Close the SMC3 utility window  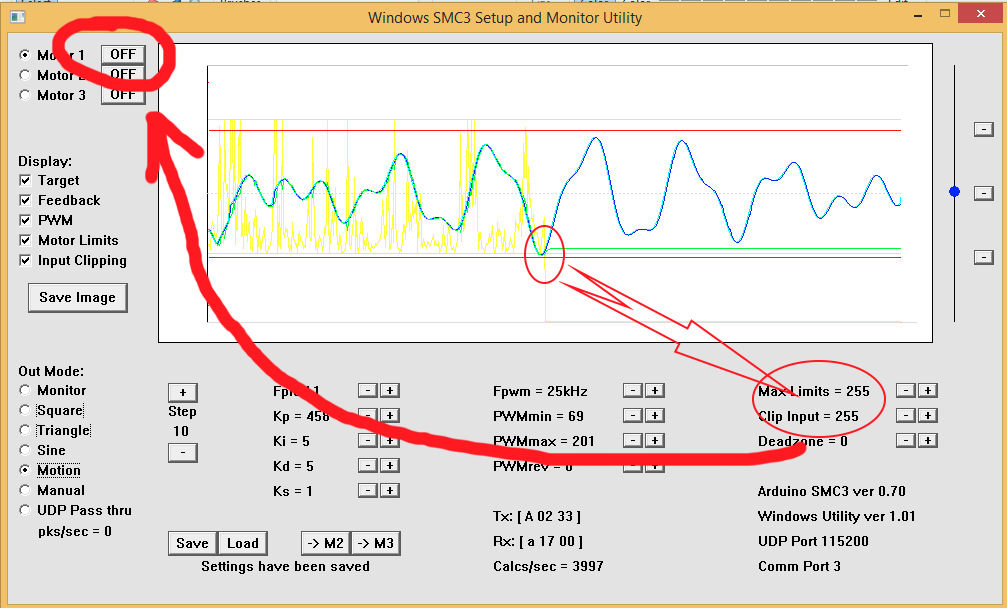coord(981,13)
